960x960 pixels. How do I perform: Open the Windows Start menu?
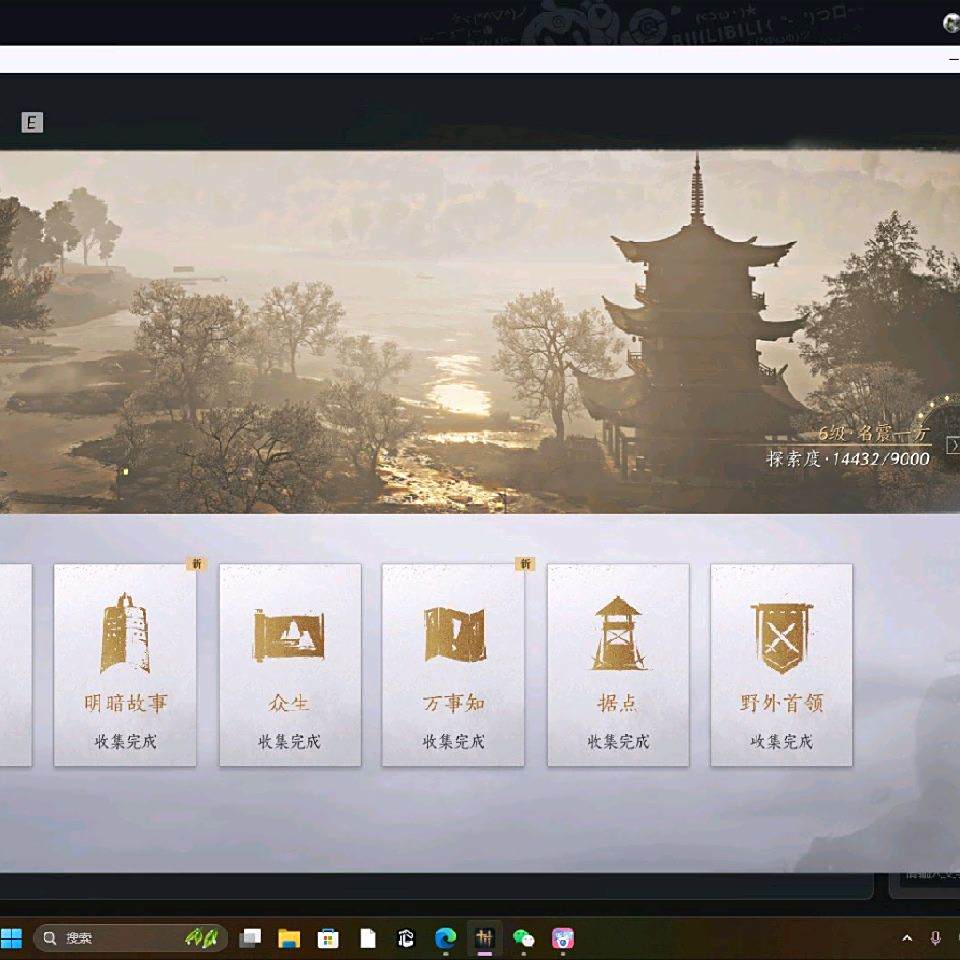10,938
